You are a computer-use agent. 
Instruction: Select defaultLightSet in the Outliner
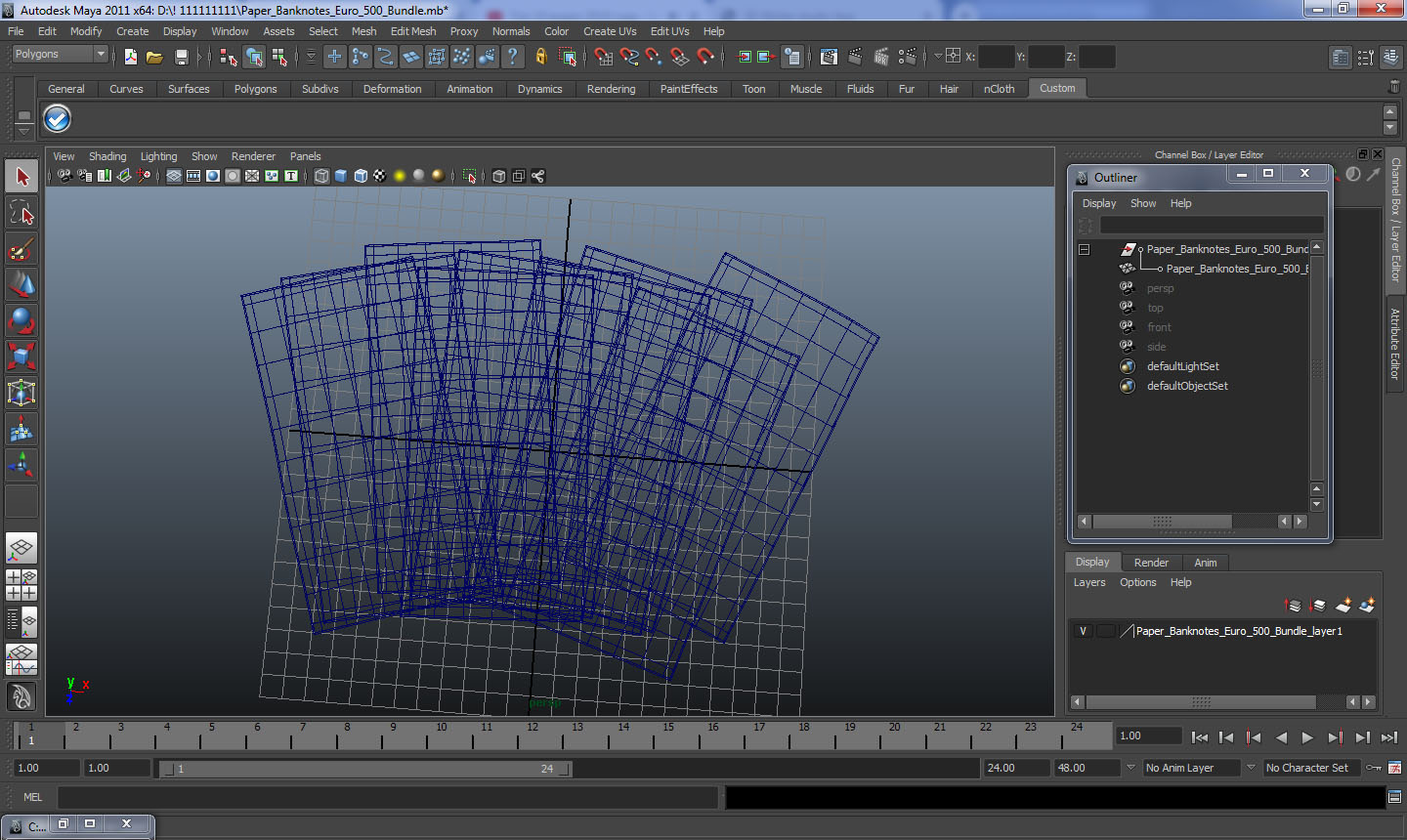pos(1182,366)
